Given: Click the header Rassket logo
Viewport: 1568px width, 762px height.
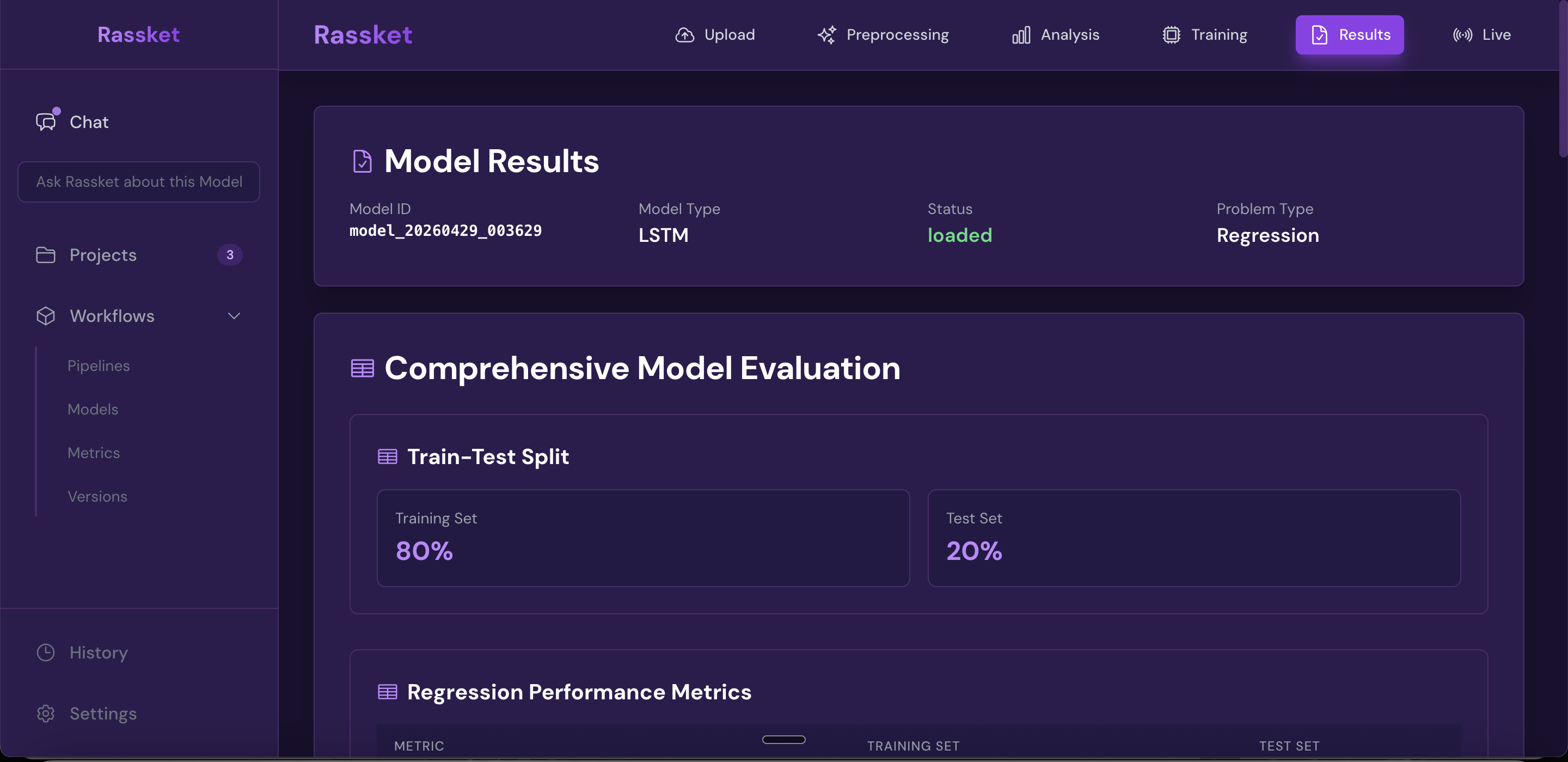Looking at the screenshot, I should click(x=363, y=35).
